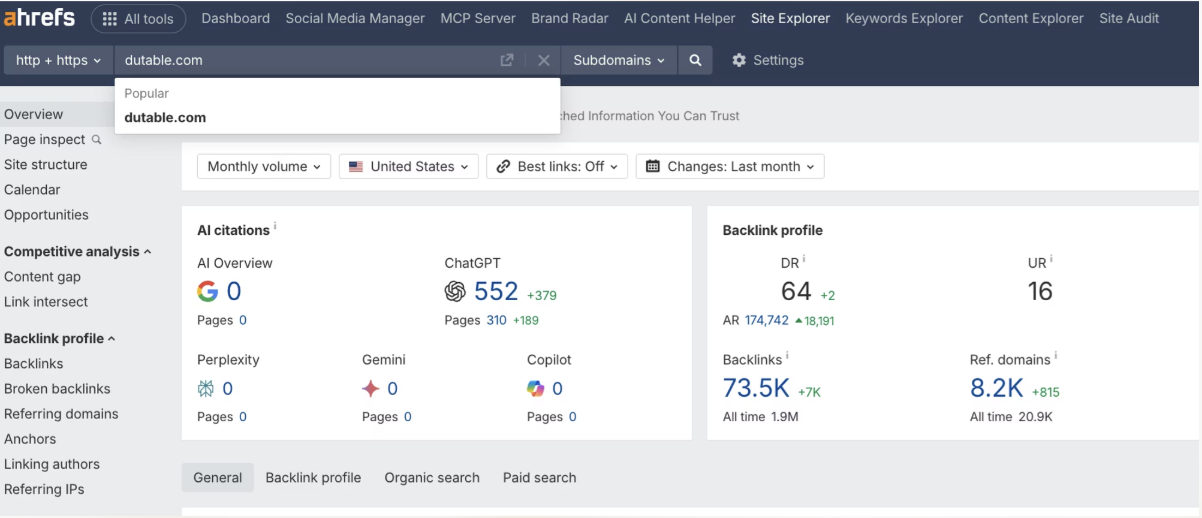This screenshot has width=1202, height=518.
Task: Expand United States country dropdown
Action: (x=409, y=167)
